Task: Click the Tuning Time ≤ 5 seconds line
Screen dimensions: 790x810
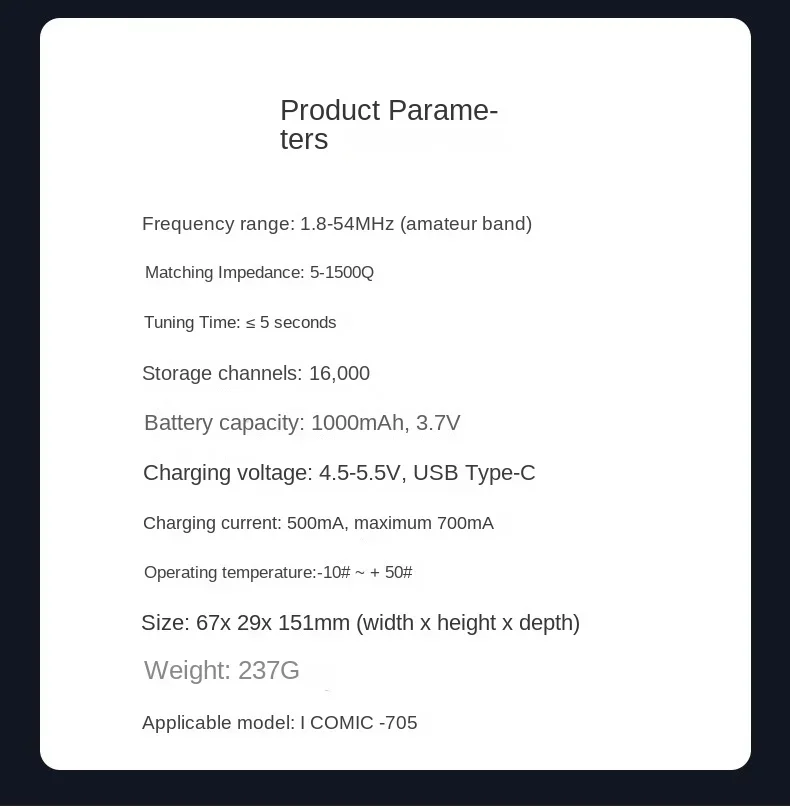Action: (x=240, y=323)
